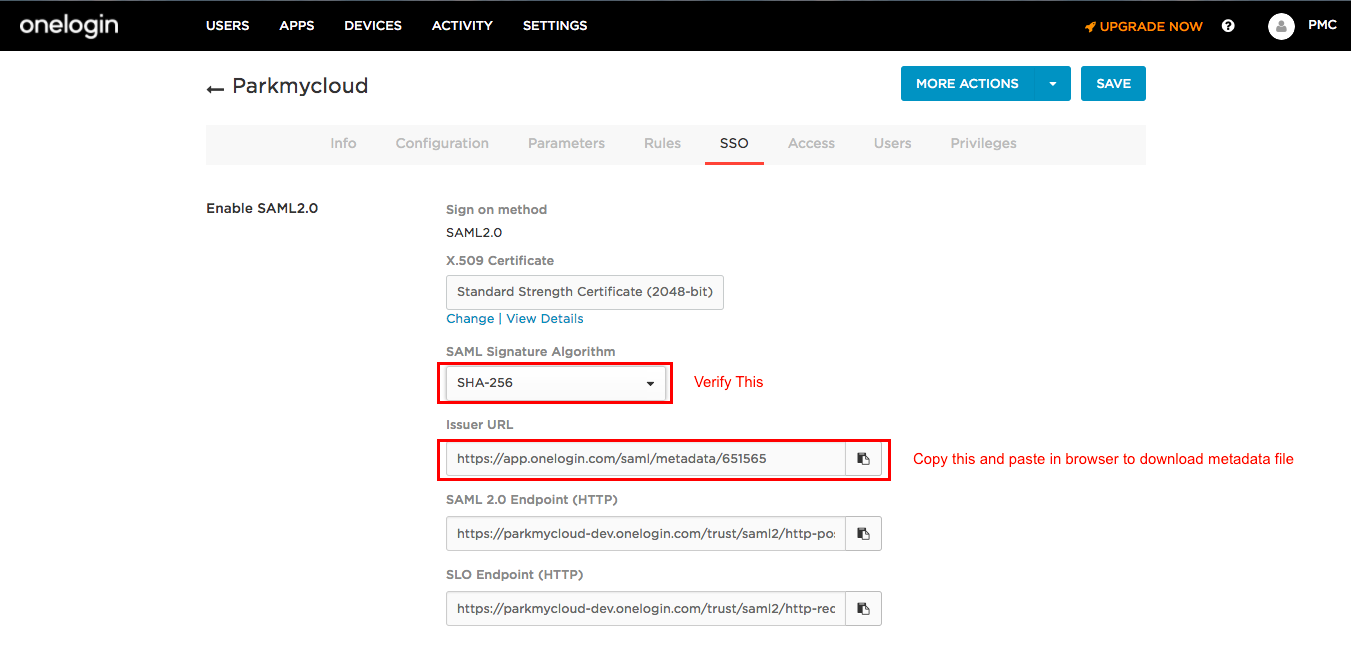The image size is (1351, 655).
Task: Open the Activity menu
Action: [462, 26]
